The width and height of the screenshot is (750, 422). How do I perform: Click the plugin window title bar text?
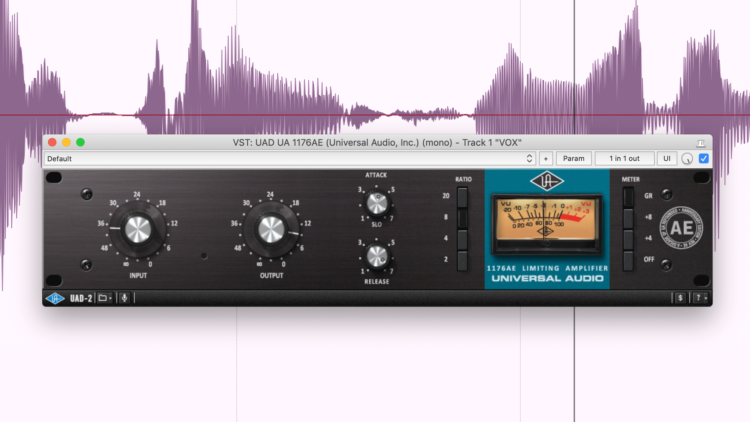(377, 143)
